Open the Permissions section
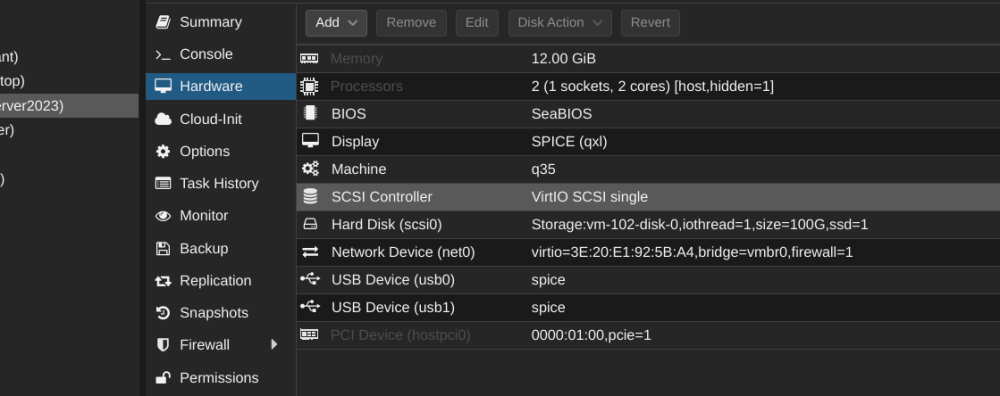1000x396 pixels. coord(221,378)
